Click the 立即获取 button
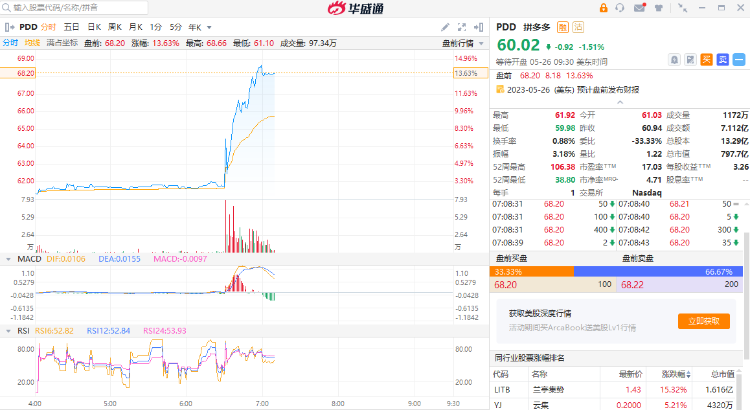 click(x=704, y=321)
